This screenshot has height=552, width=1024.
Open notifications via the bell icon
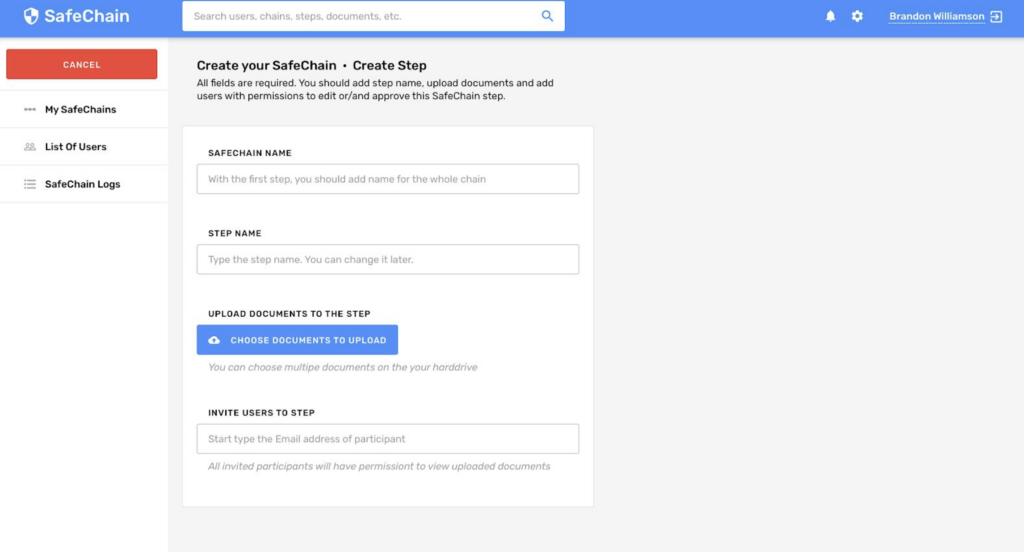coord(830,16)
